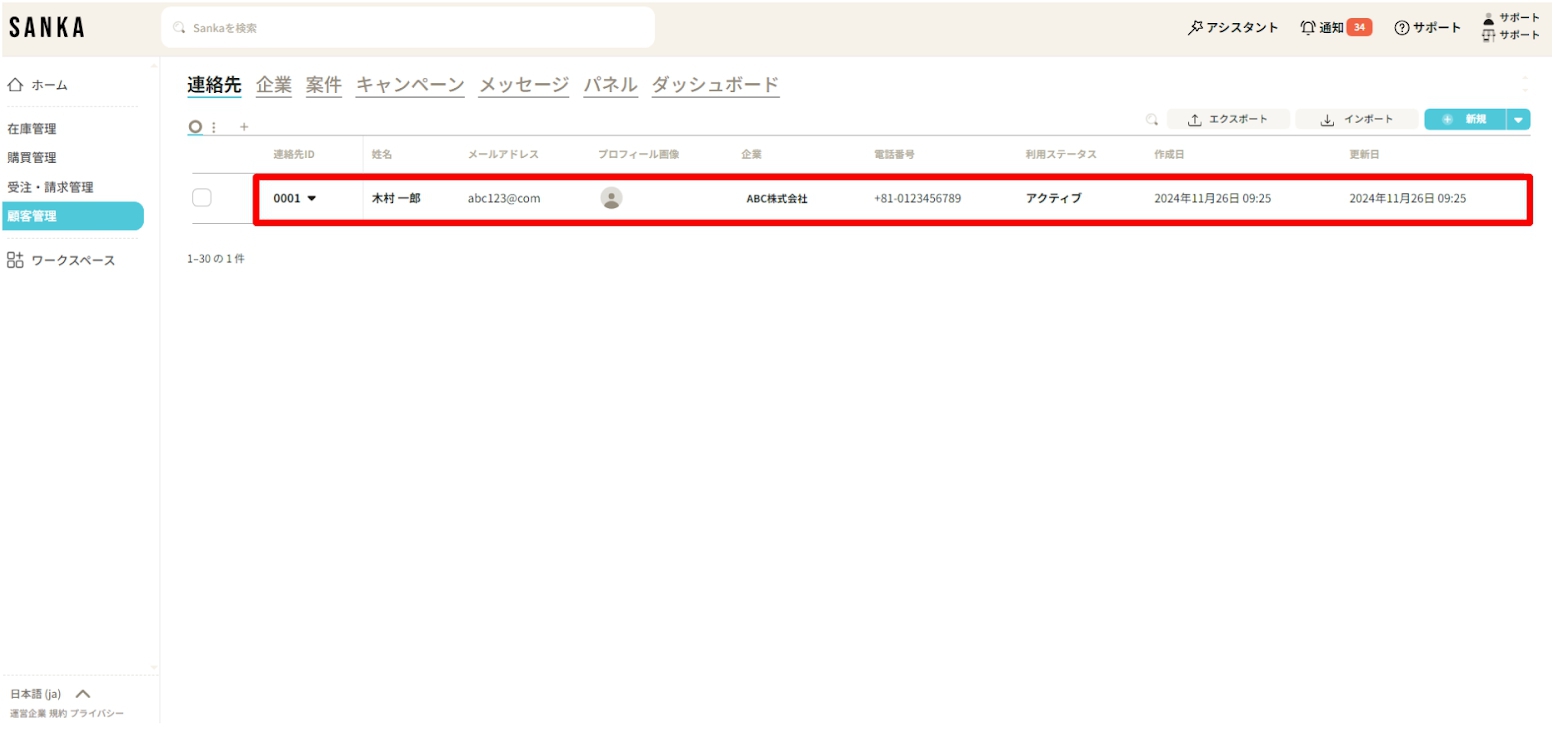Click the インポート button
The height and width of the screenshot is (732, 1553).
tap(1357, 120)
